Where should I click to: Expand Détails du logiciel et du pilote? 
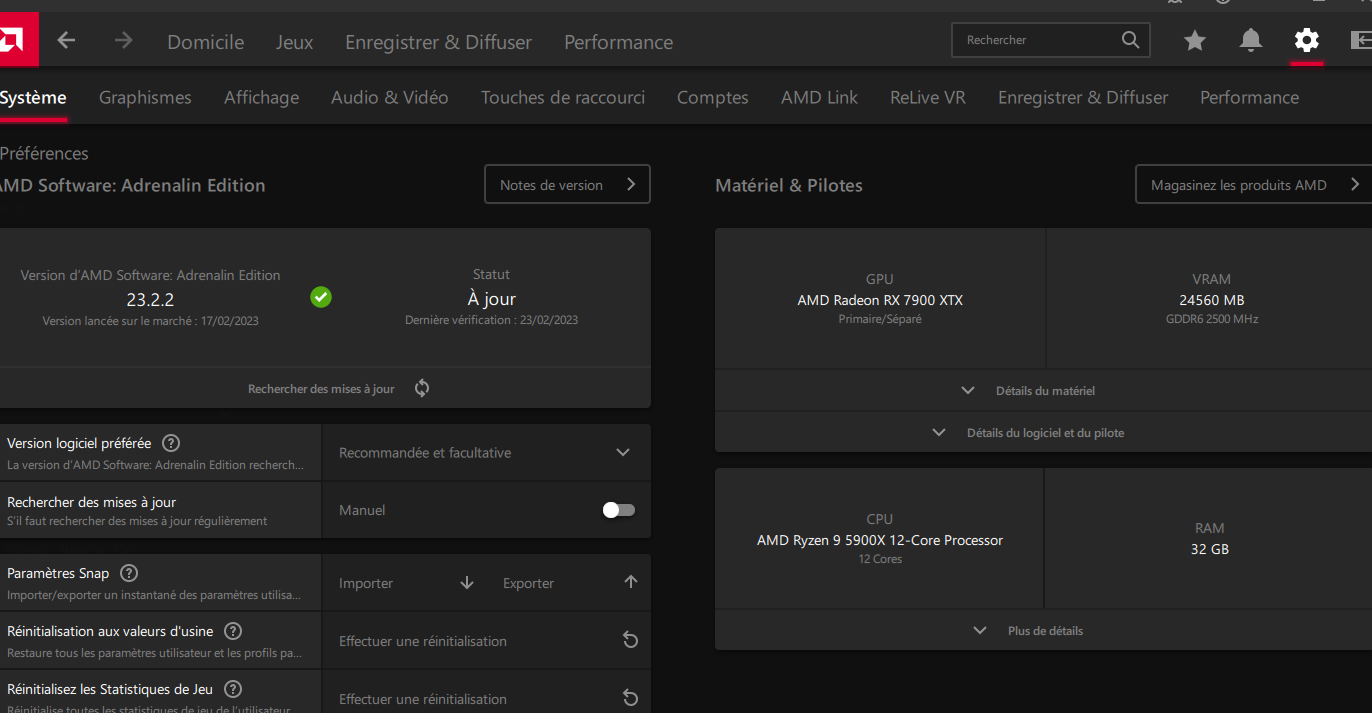1031,433
